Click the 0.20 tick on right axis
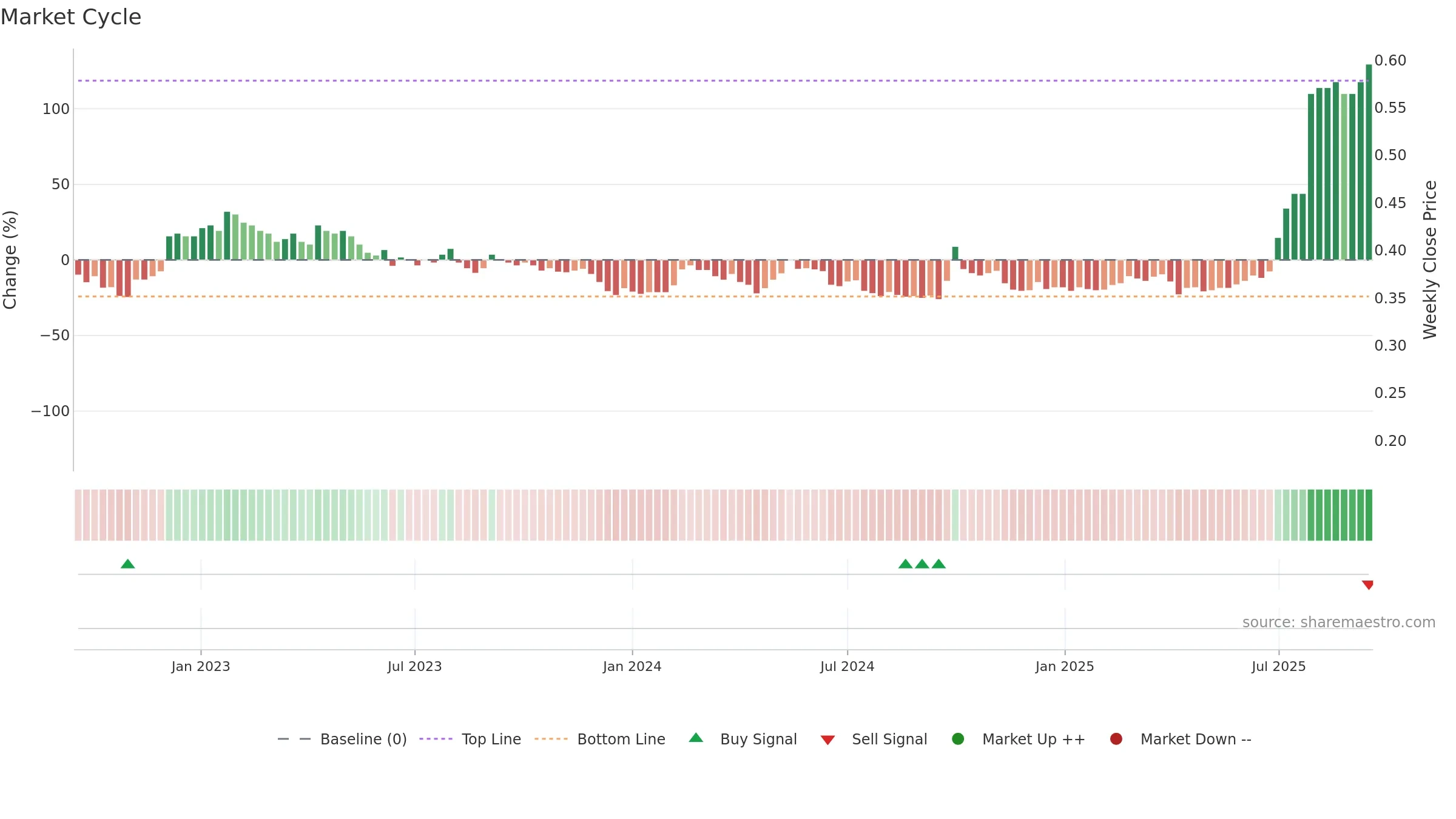Screen dimensions: 1456x819 coord(1390,441)
